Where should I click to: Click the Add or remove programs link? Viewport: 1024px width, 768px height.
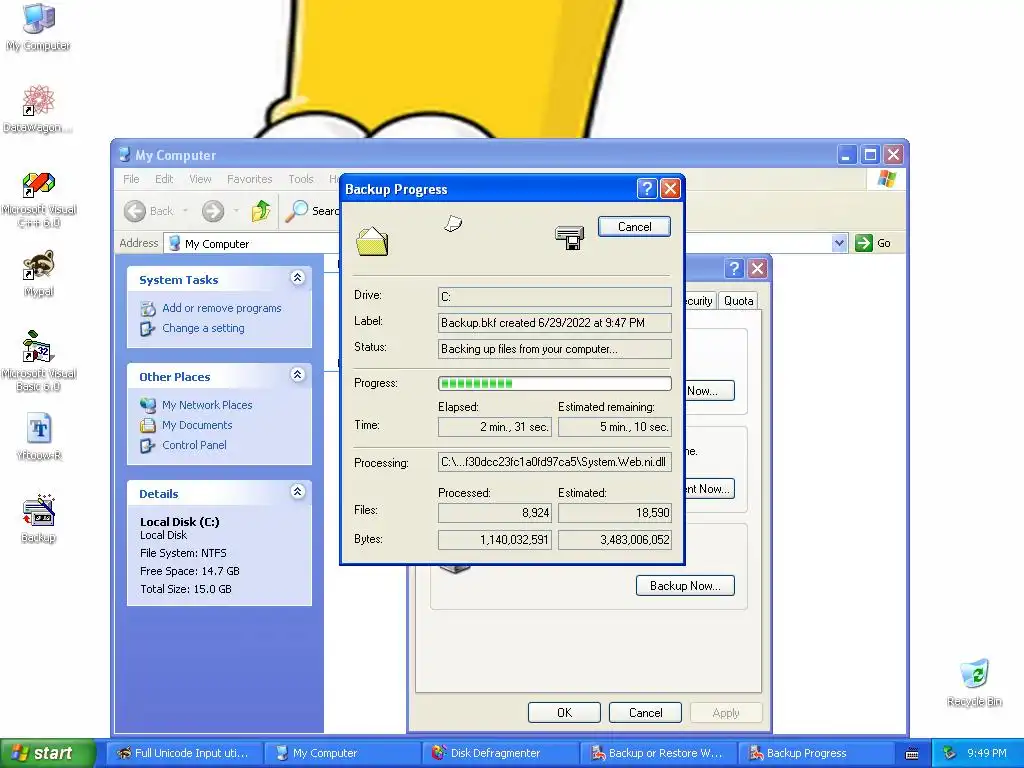(222, 308)
